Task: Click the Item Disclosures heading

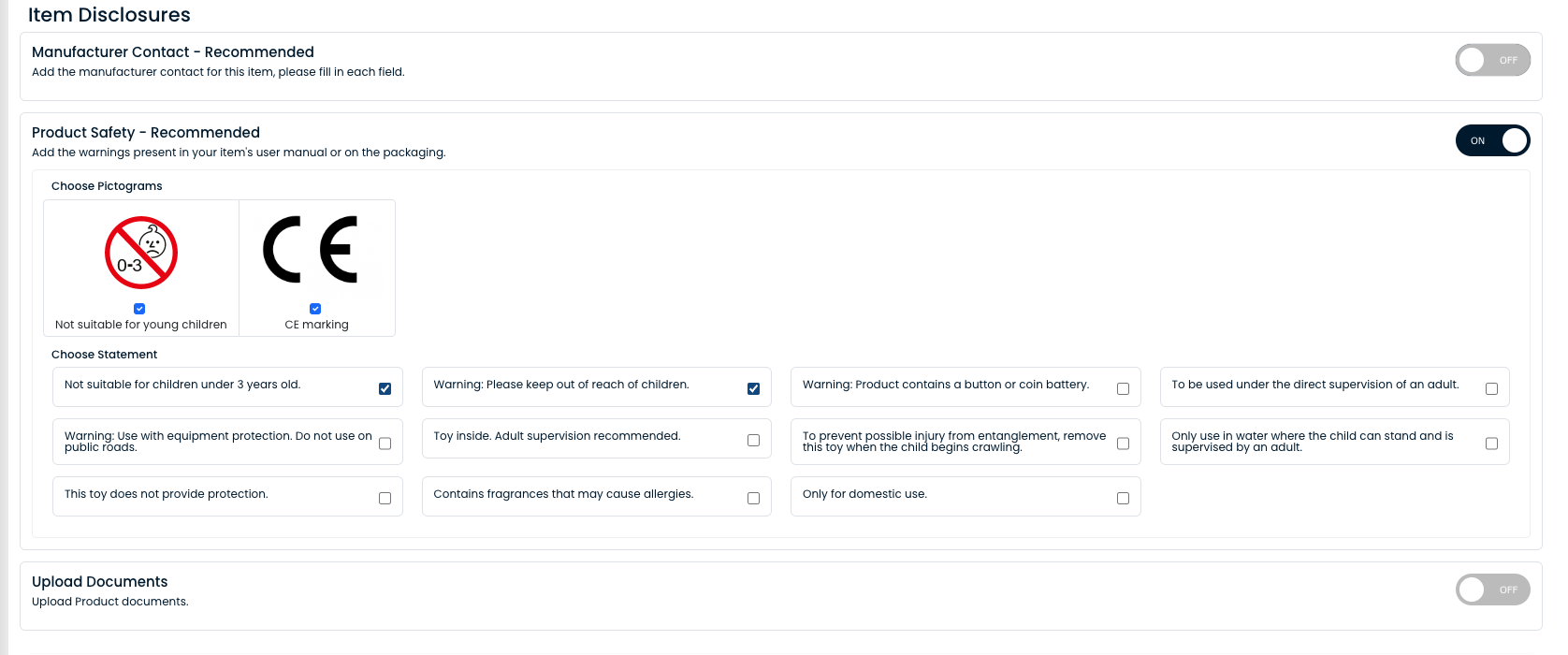Action: [x=109, y=15]
